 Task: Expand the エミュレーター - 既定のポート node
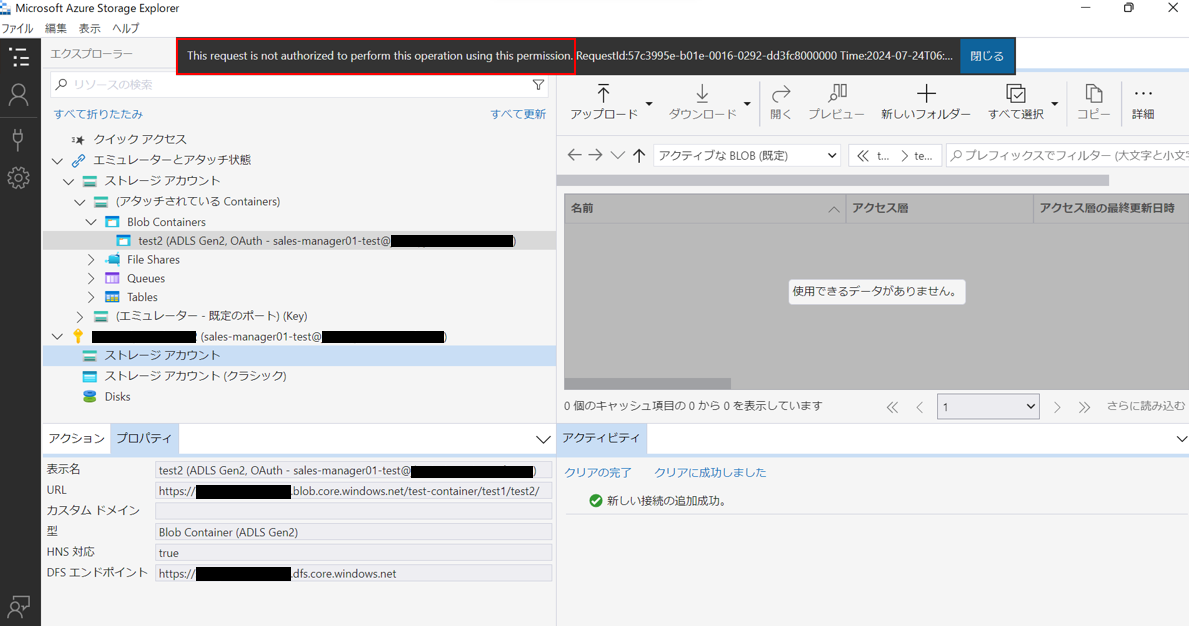click(80, 316)
